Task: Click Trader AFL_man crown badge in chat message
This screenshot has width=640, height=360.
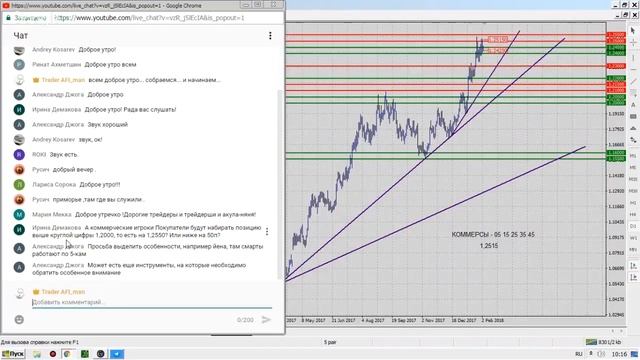Action: coord(36,80)
